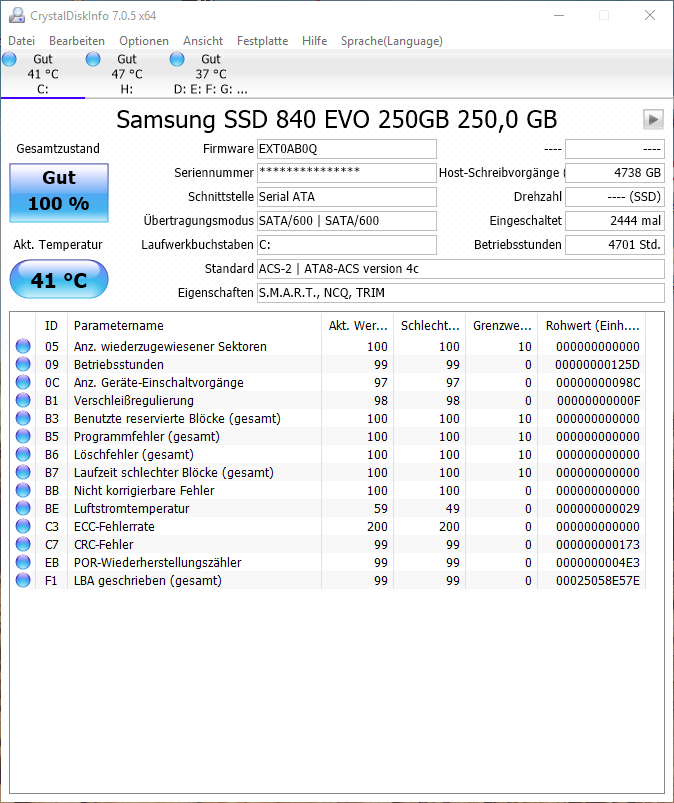
Task: Open the Optionen menu
Action: point(144,41)
